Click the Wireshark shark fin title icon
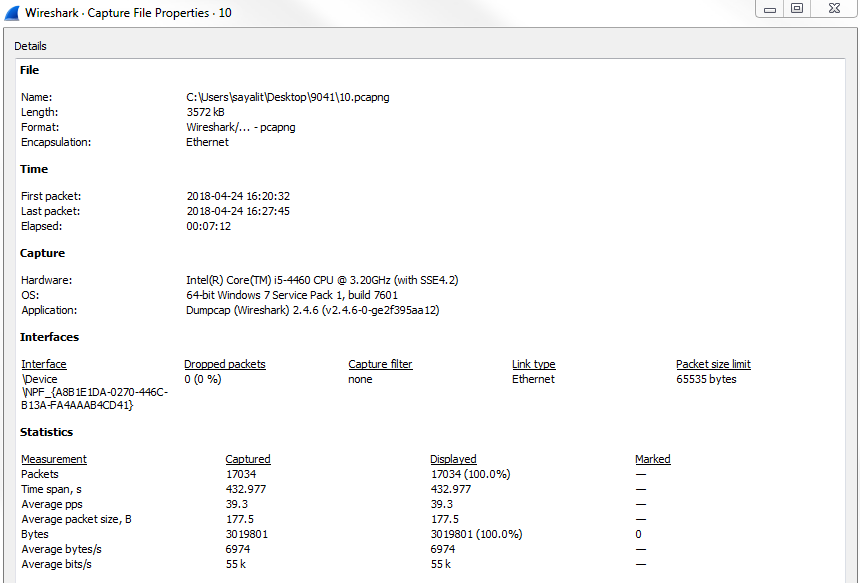This screenshot has width=860, height=583. pyautogui.click(x=12, y=13)
